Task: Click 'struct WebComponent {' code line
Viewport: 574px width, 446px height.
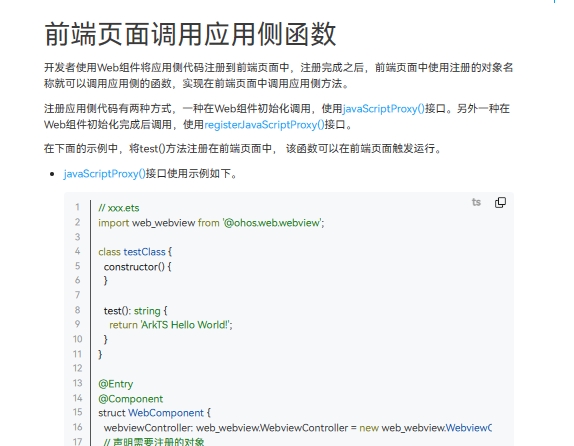Action: [x=154, y=413]
